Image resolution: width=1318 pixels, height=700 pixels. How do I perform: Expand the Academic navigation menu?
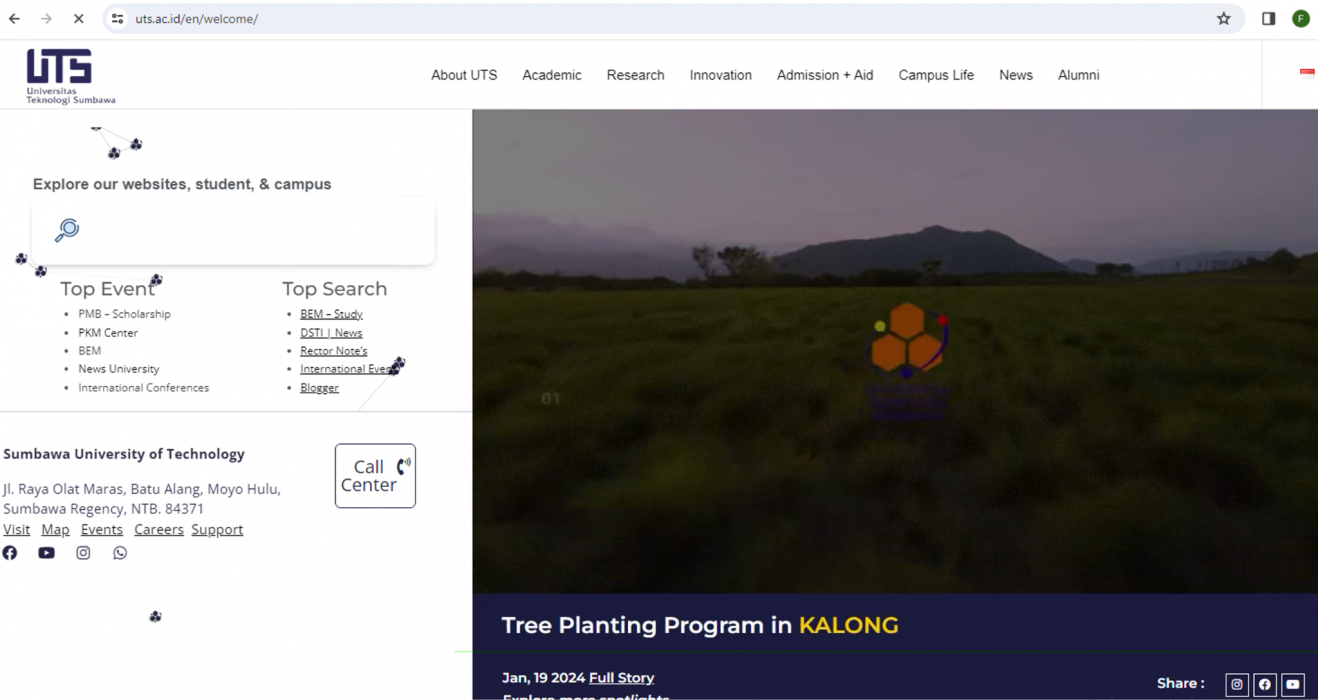[x=551, y=75]
